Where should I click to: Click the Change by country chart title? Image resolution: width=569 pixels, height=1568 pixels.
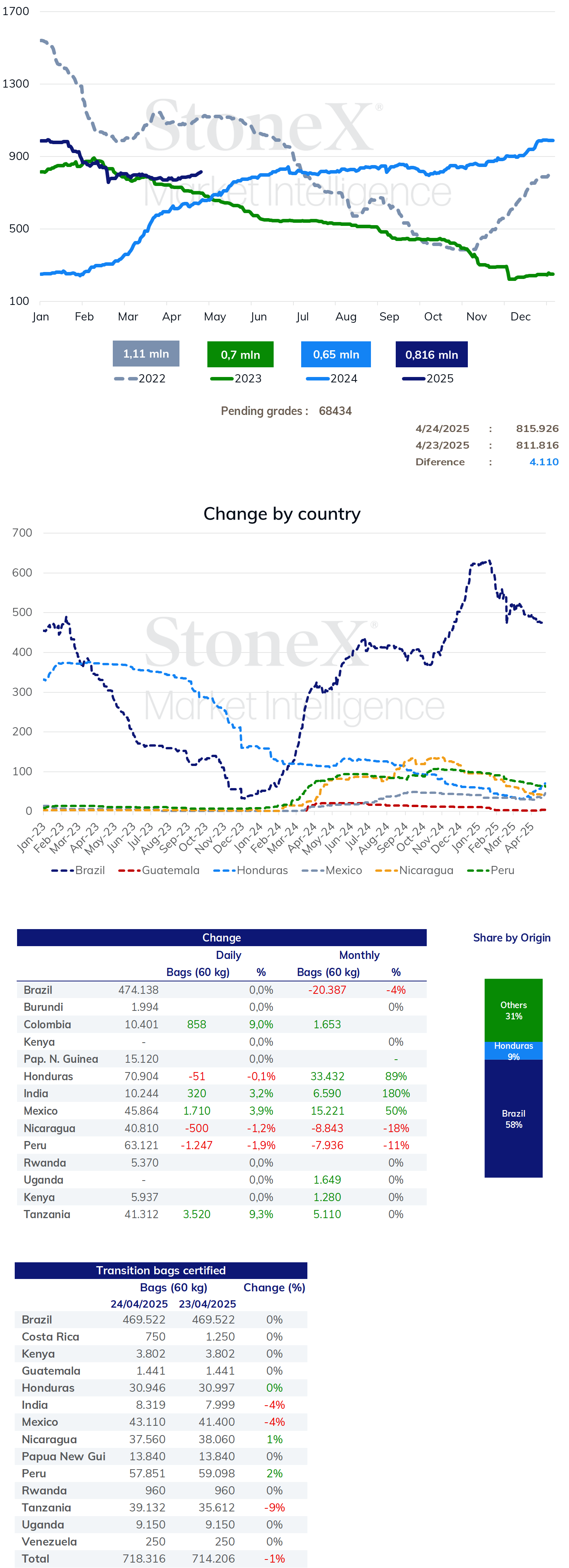click(282, 514)
